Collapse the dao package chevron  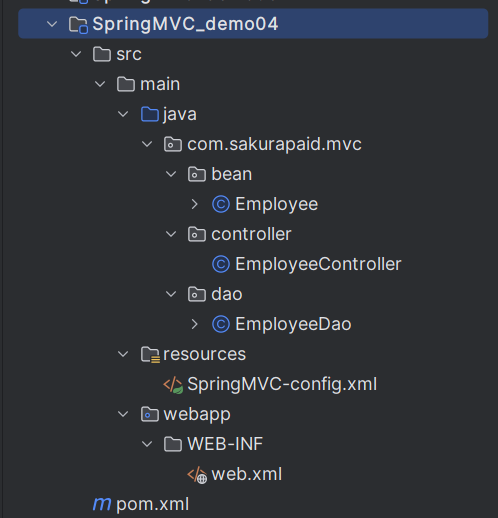point(171,294)
